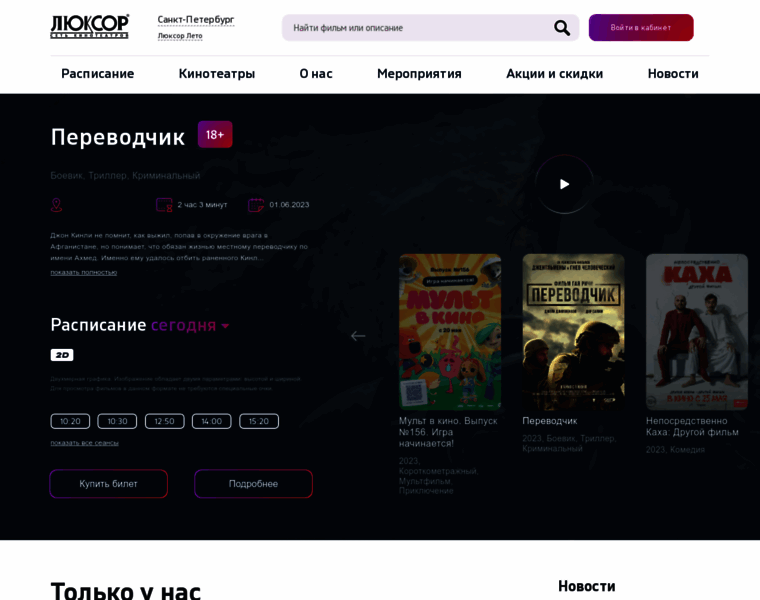Click the duration clock icon
Image resolution: width=760 pixels, height=600 pixels.
[x=164, y=205]
